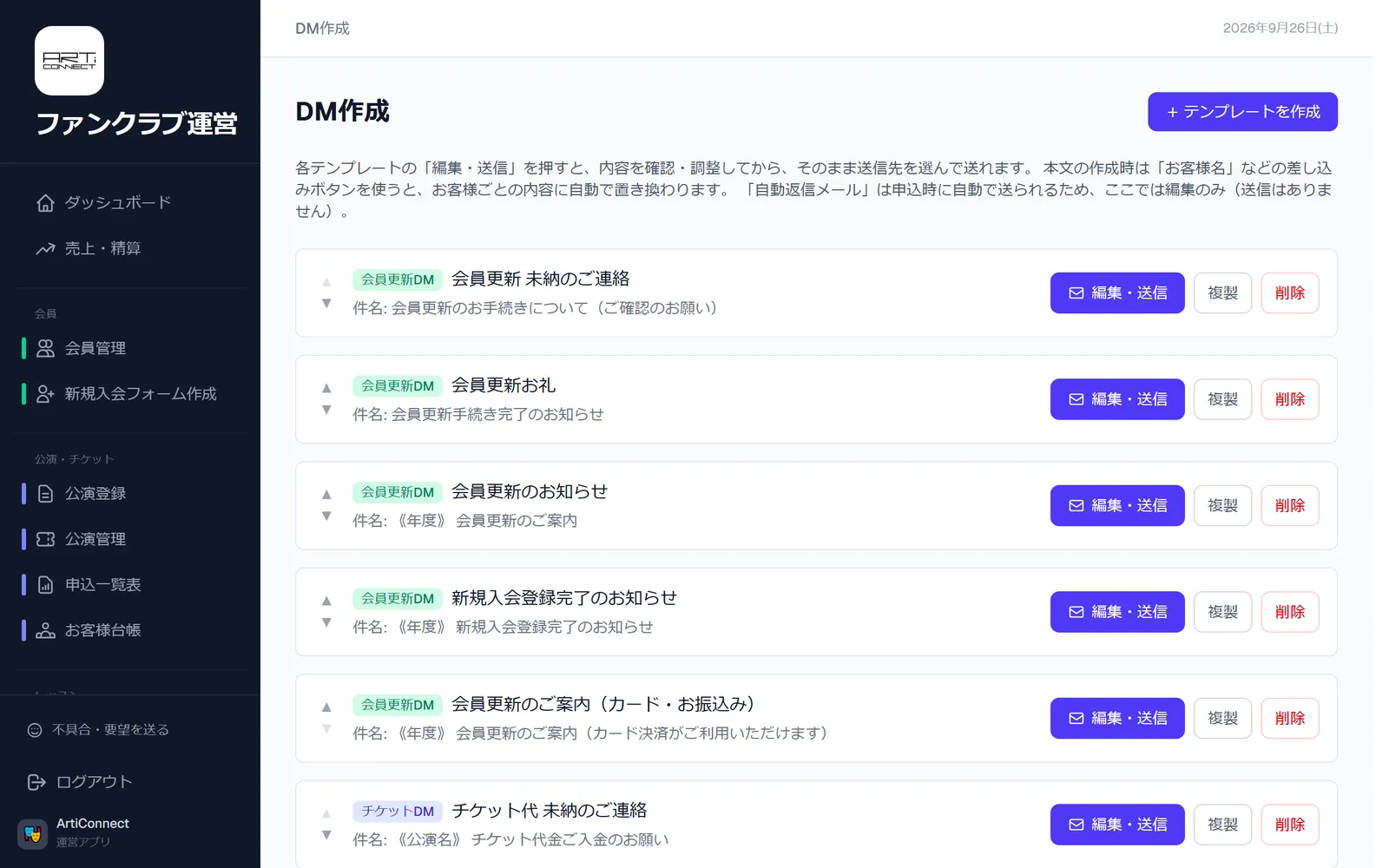Delete 会員更新お礼 template

point(1290,399)
